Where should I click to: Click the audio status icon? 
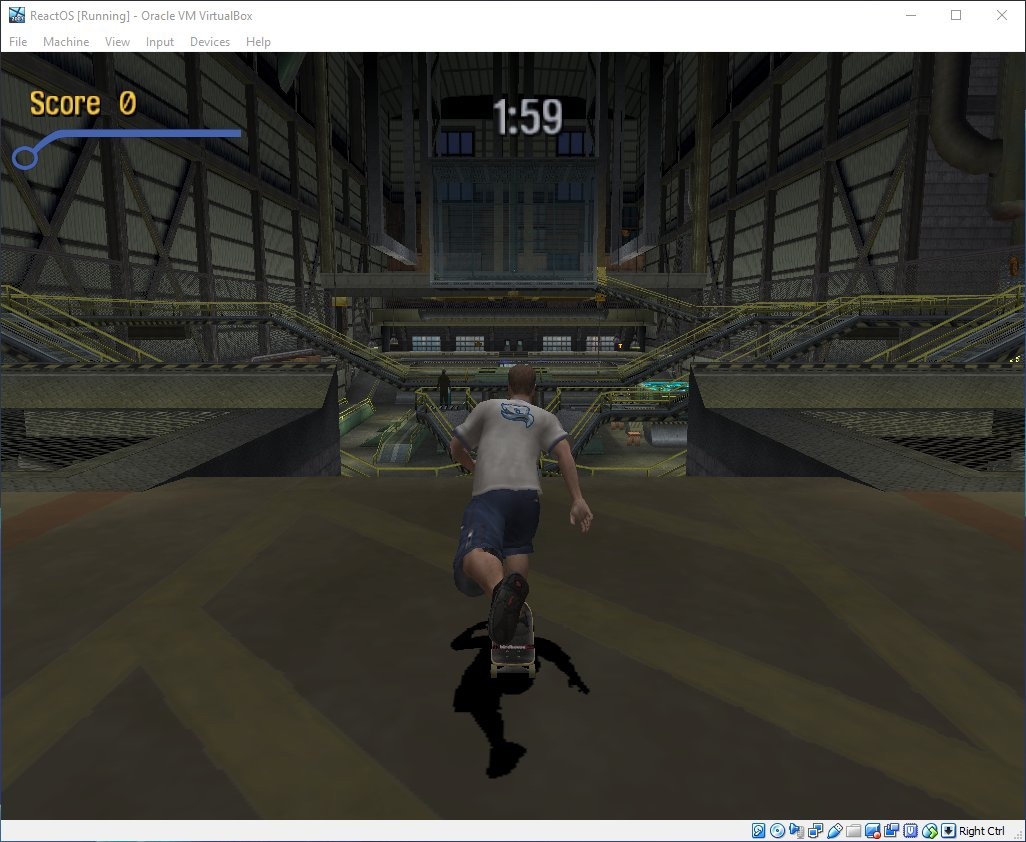coord(796,831)
